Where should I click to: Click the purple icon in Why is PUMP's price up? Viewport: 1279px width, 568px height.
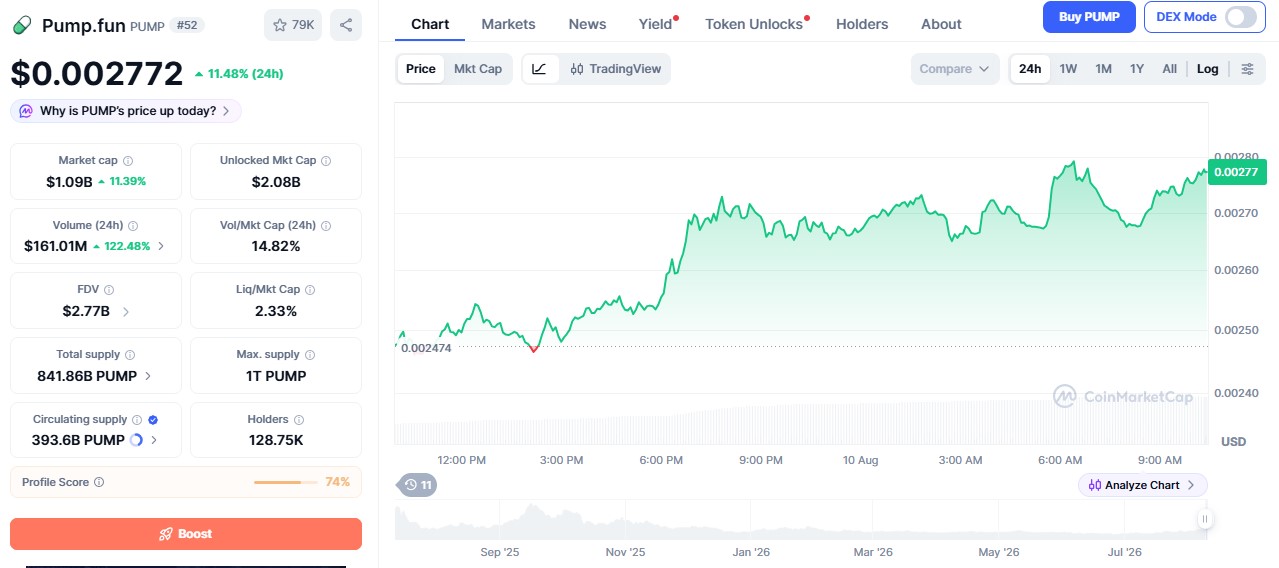tap(26, 111)
